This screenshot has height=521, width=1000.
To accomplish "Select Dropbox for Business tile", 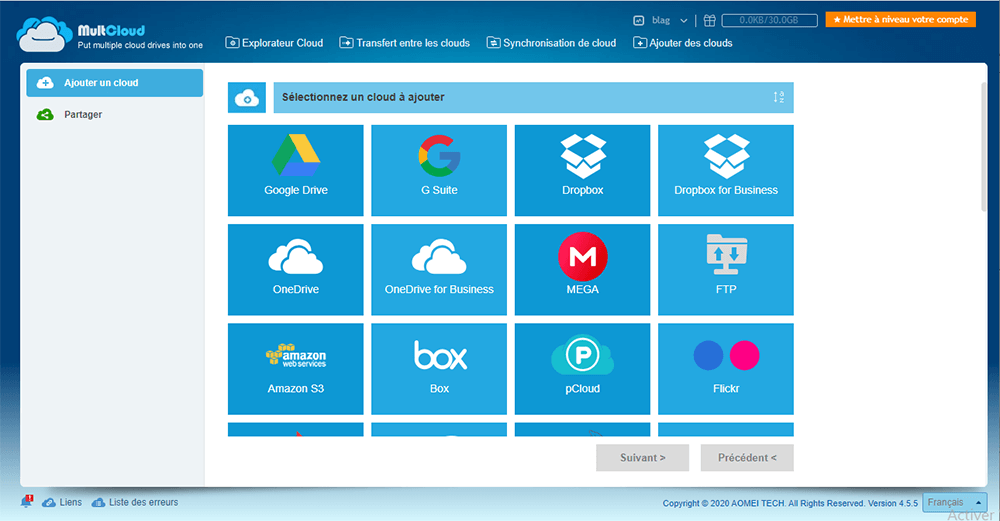I will 726,170.
